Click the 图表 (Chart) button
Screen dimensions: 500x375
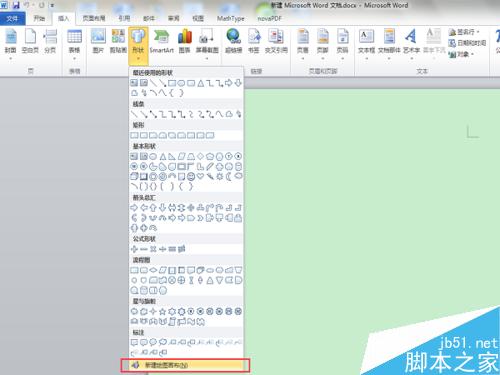[x=184, y=41]
